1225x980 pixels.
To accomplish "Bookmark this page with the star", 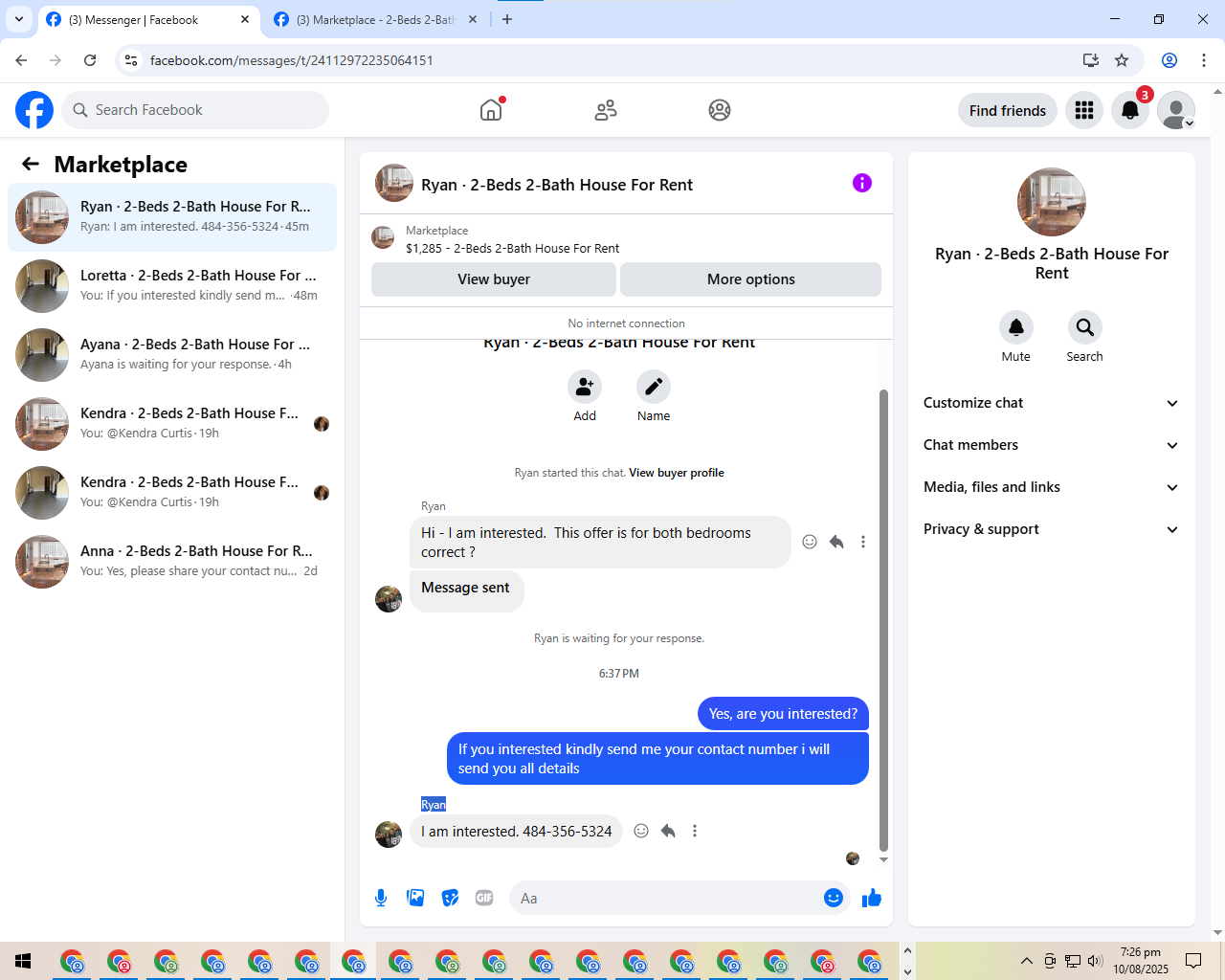I will point(1122,60).
